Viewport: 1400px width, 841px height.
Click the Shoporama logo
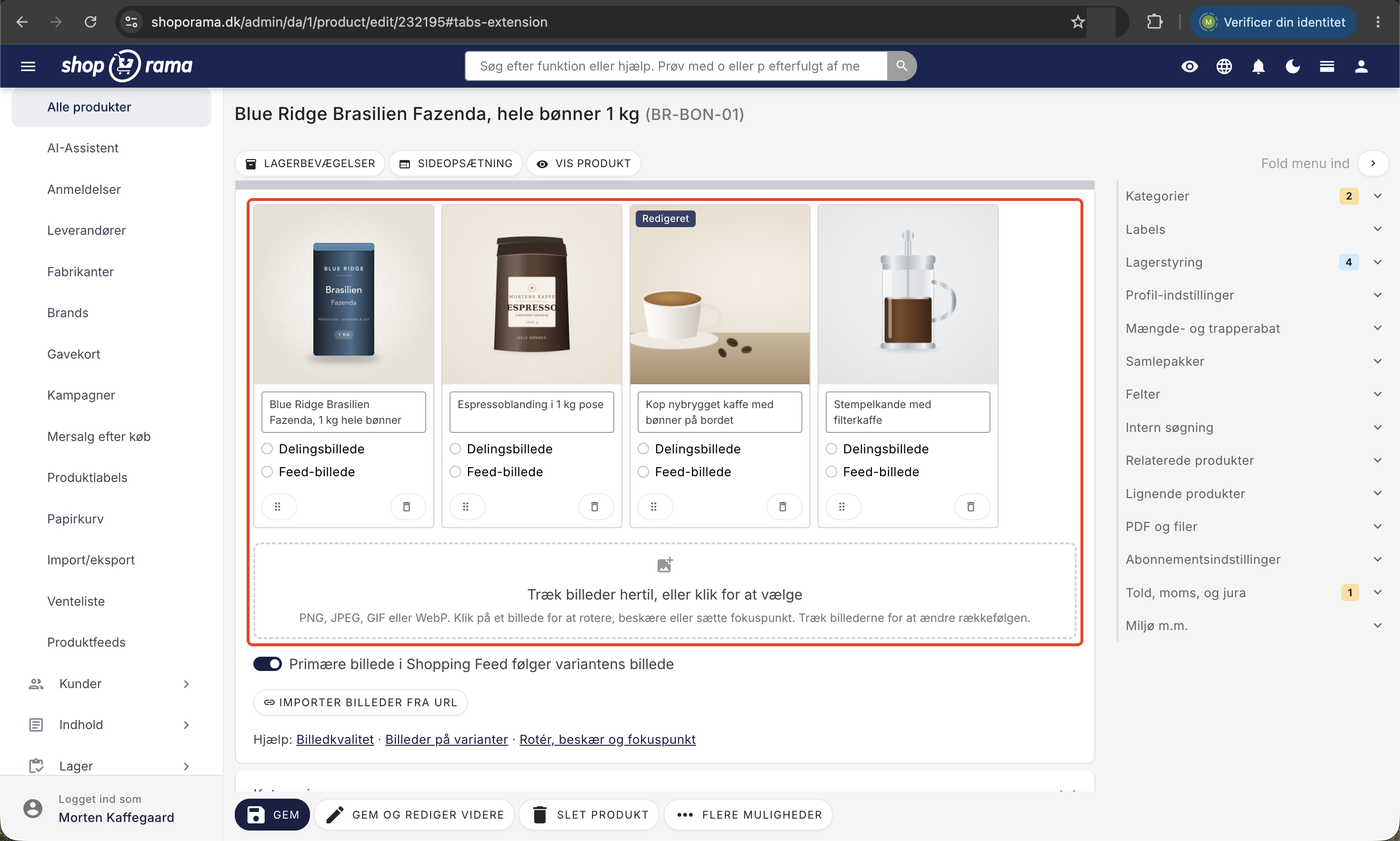(x=126, y=66)
